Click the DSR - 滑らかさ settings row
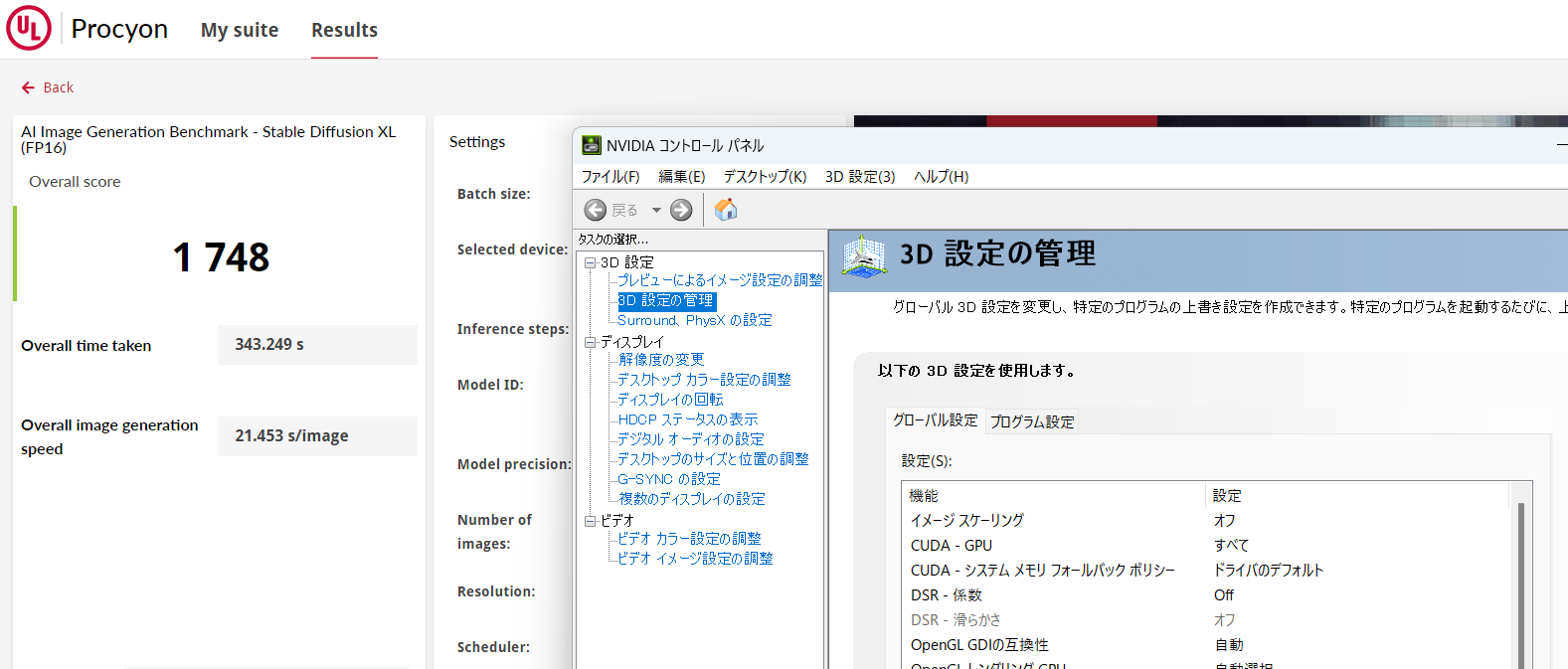 [1207, 619]
